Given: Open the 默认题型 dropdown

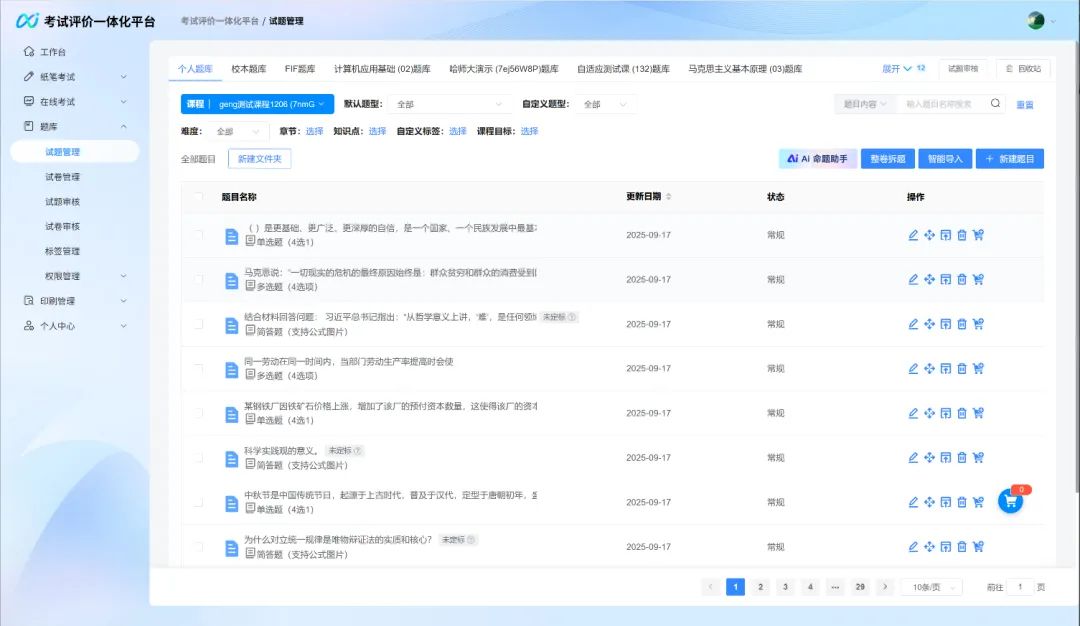Looking at the screenshot, I should (x=450, y=104).
